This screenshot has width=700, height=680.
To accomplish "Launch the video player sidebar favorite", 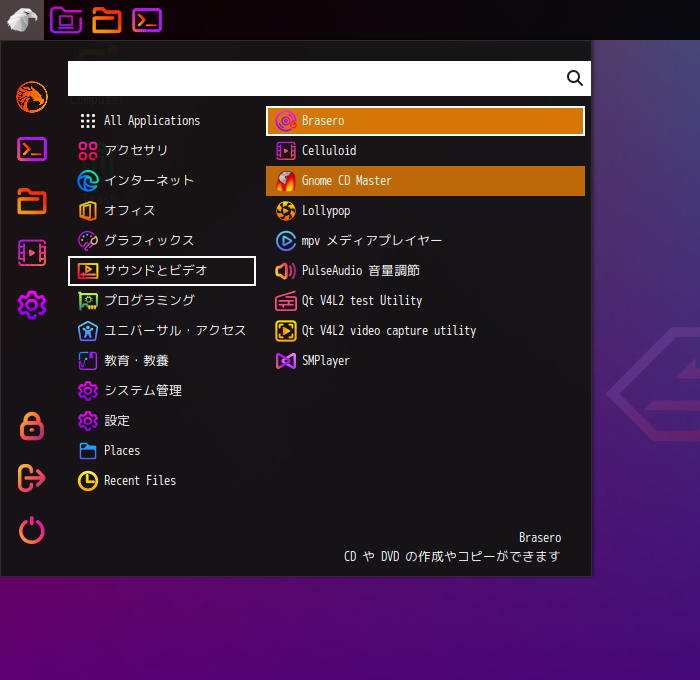I will click(32, 253).
